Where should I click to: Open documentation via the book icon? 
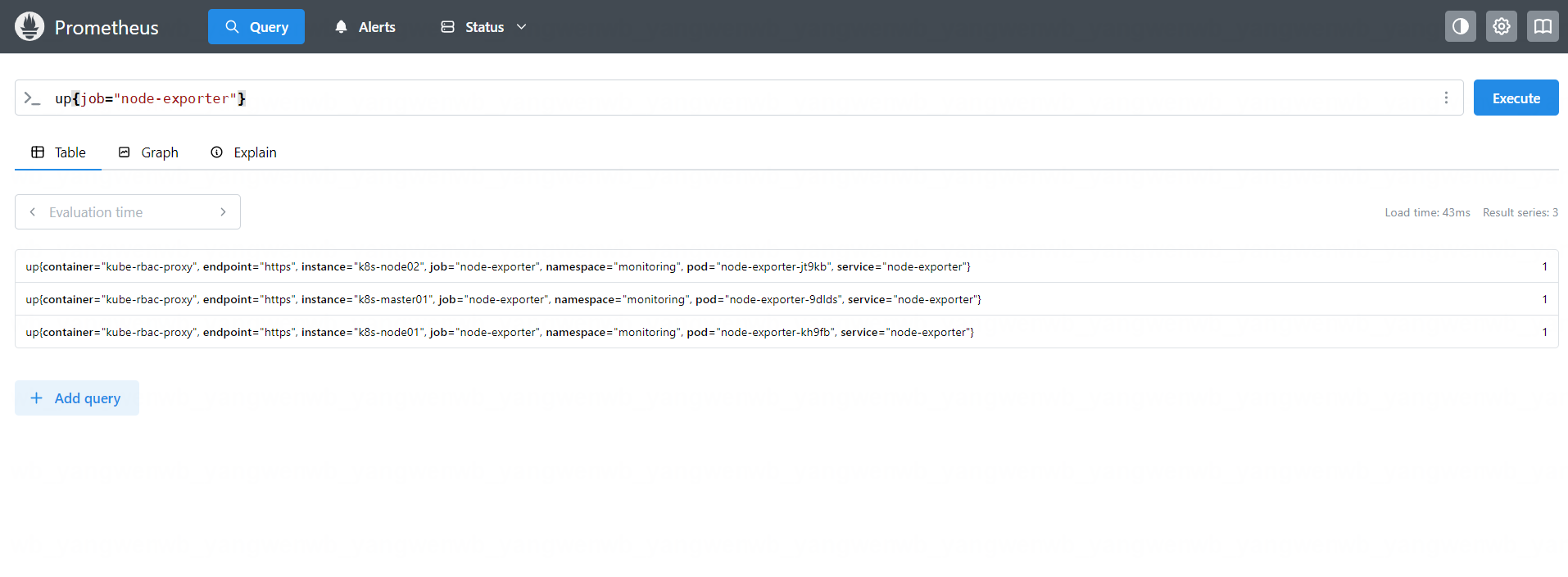tap(1542, 27)
